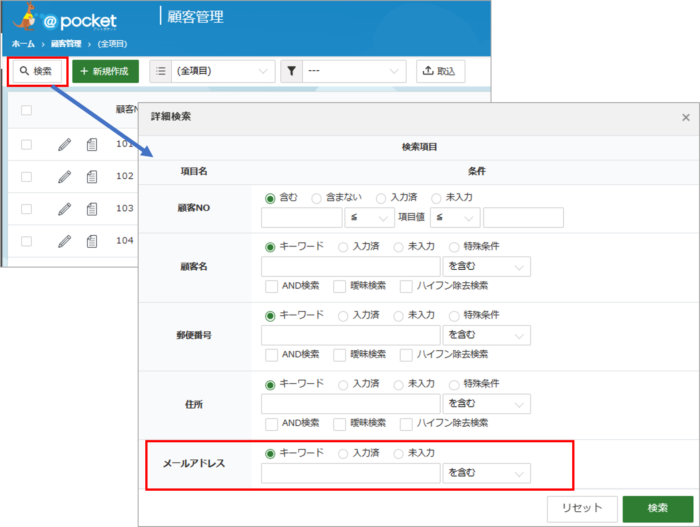700x527 pixels.
Task: Click the filter funnel icon
Action: [x=292, y=71]
